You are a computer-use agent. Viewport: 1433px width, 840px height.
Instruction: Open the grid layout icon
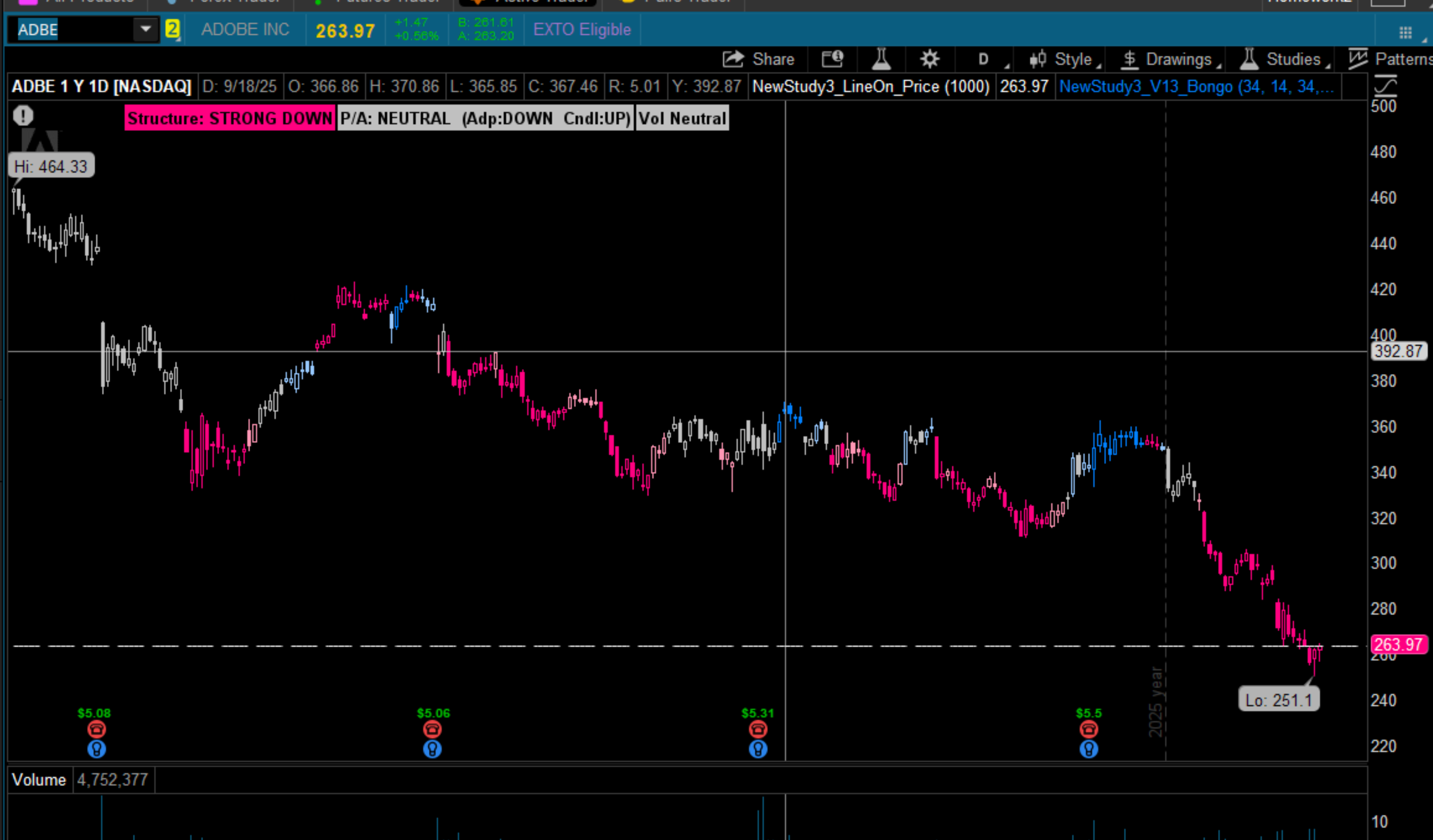click(x=1405, y=32)
